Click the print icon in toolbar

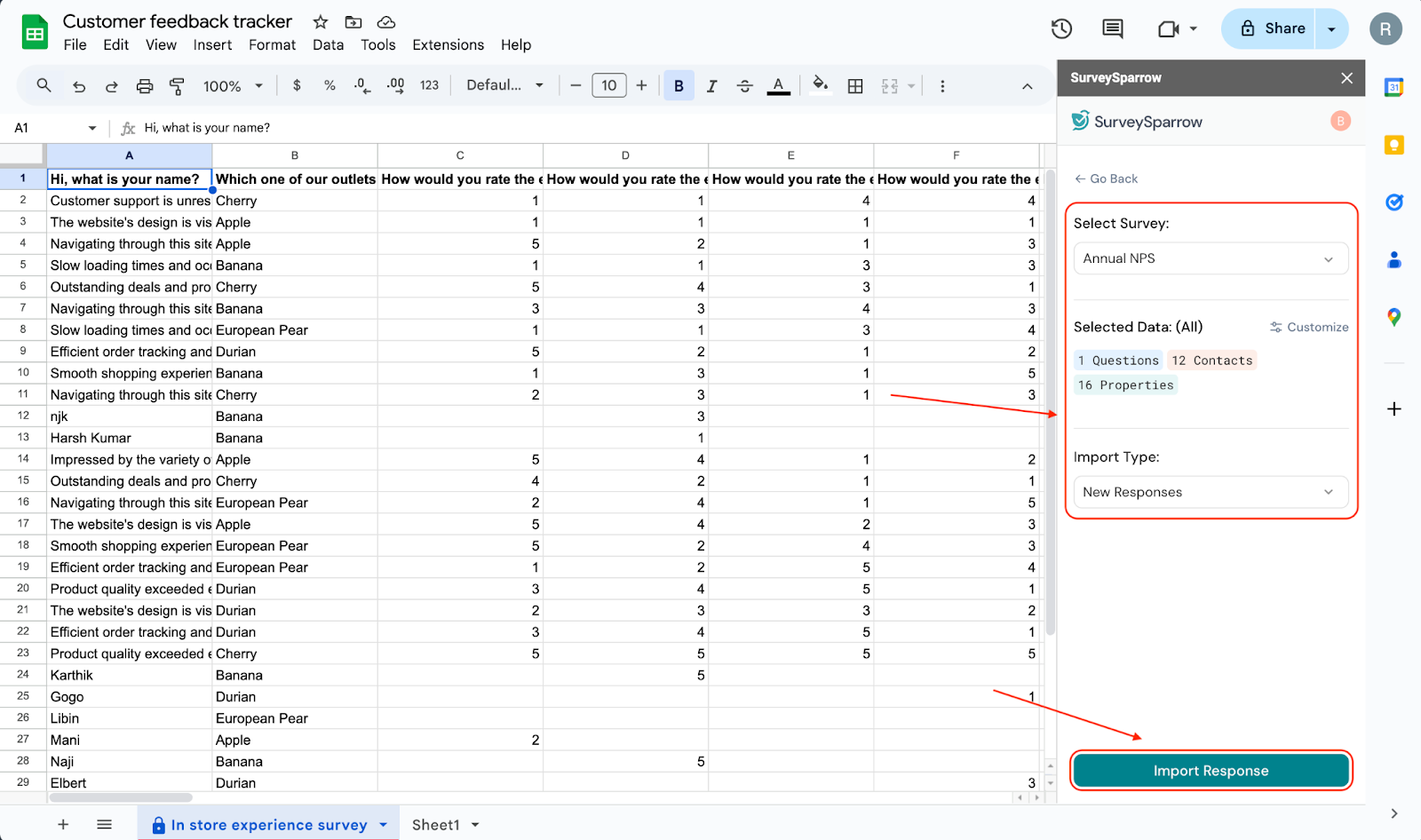pos(145,86)
